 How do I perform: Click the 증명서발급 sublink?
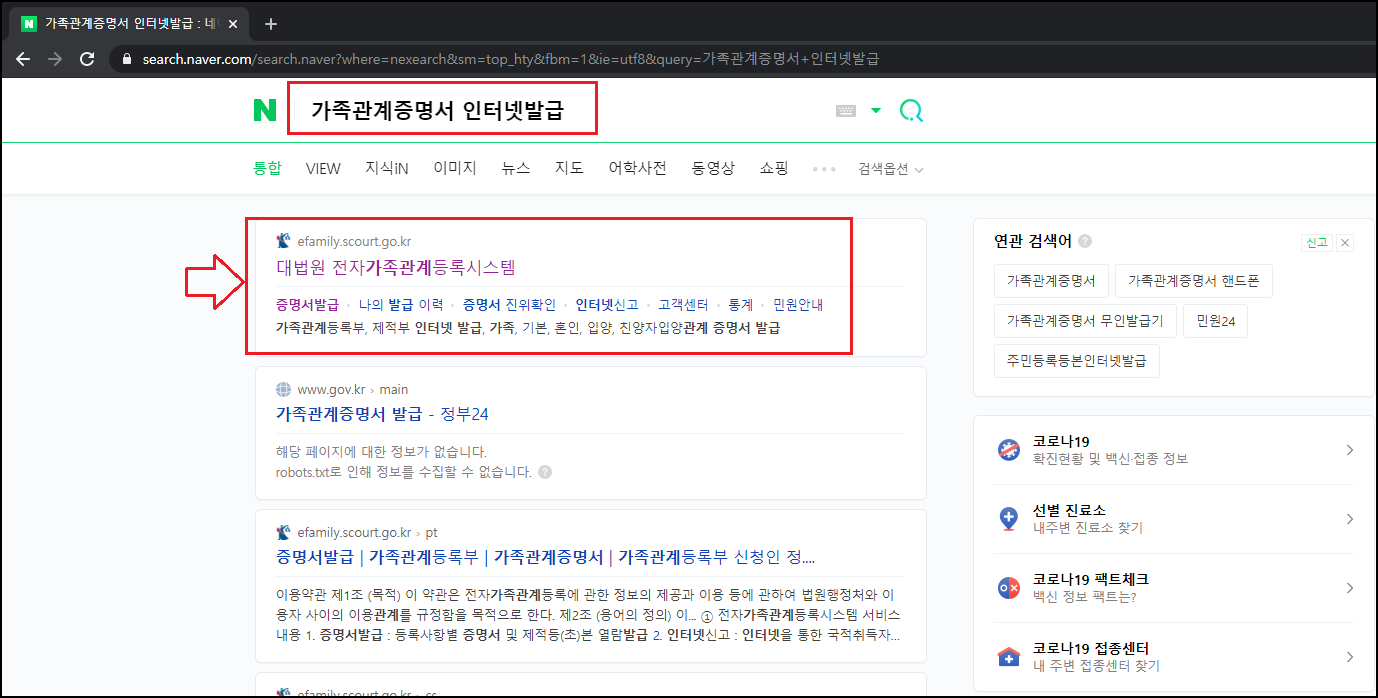coord(307,305)
